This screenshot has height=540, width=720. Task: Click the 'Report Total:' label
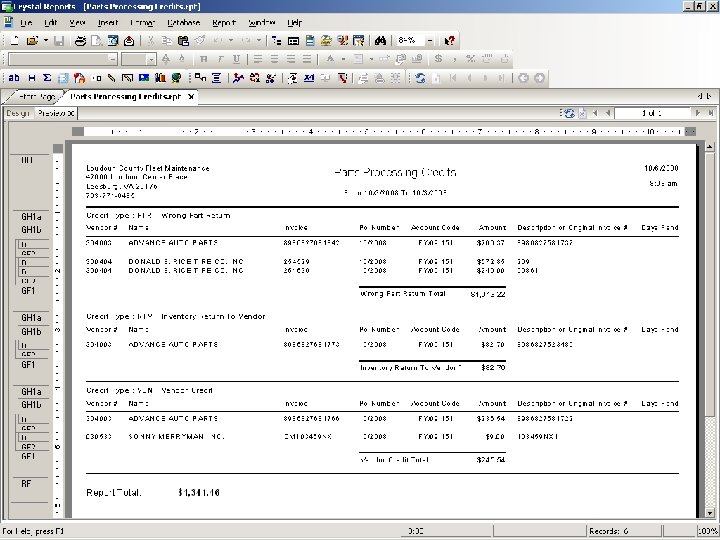point(113,493)
